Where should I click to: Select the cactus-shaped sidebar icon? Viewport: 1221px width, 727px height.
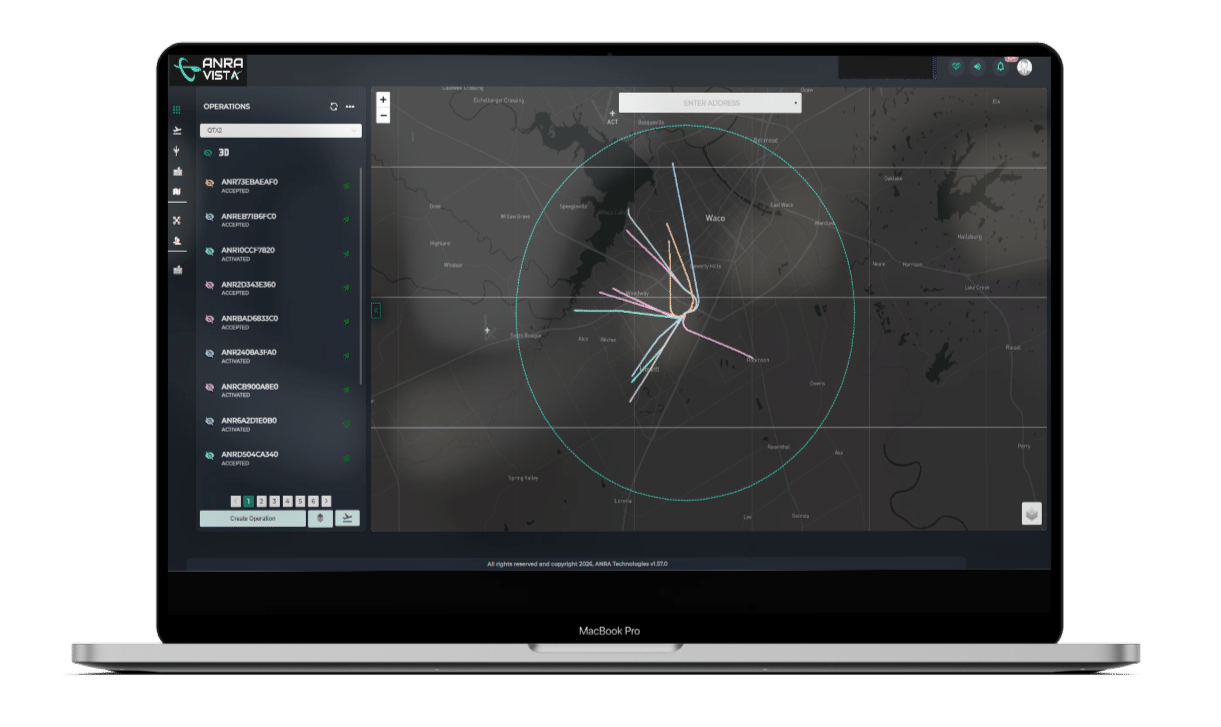pos(177,151)
